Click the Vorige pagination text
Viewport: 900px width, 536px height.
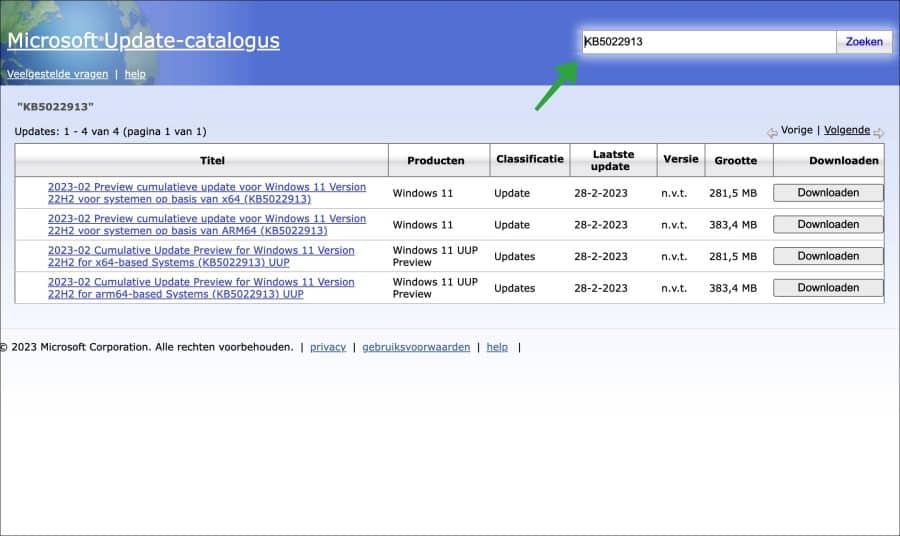coord(797,130)
